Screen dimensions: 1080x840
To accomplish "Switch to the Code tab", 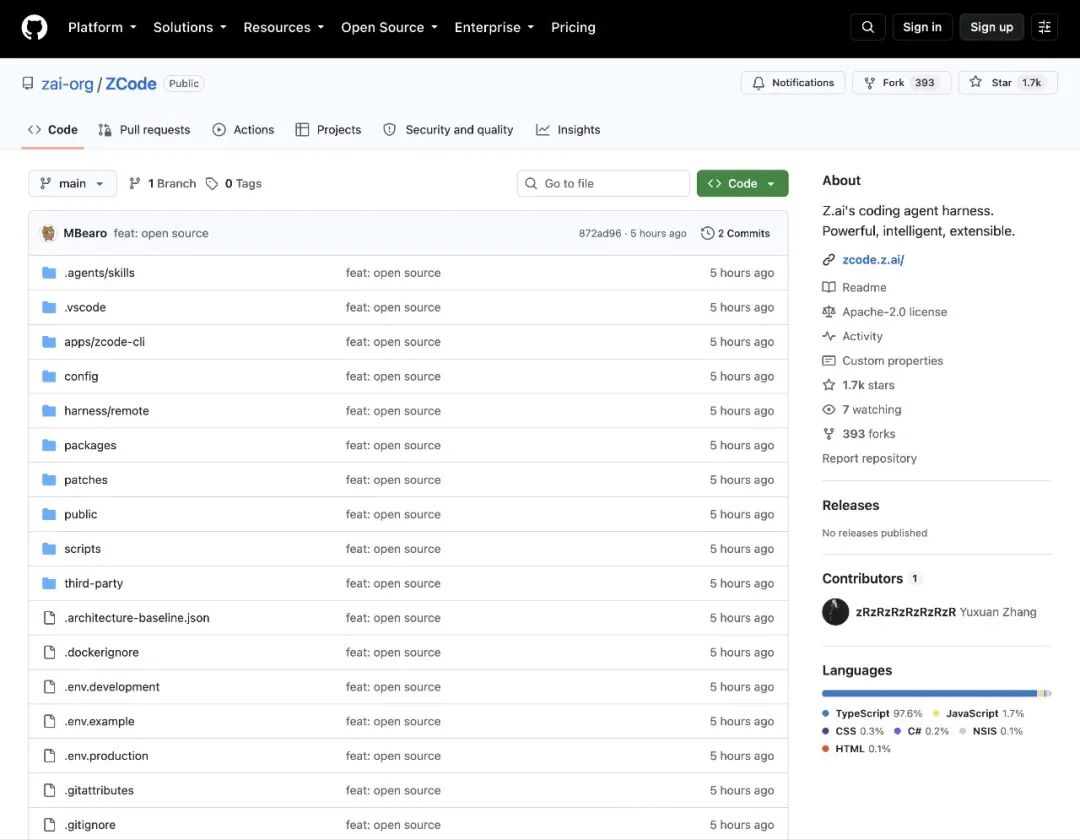I will click(x=52, y=129).
